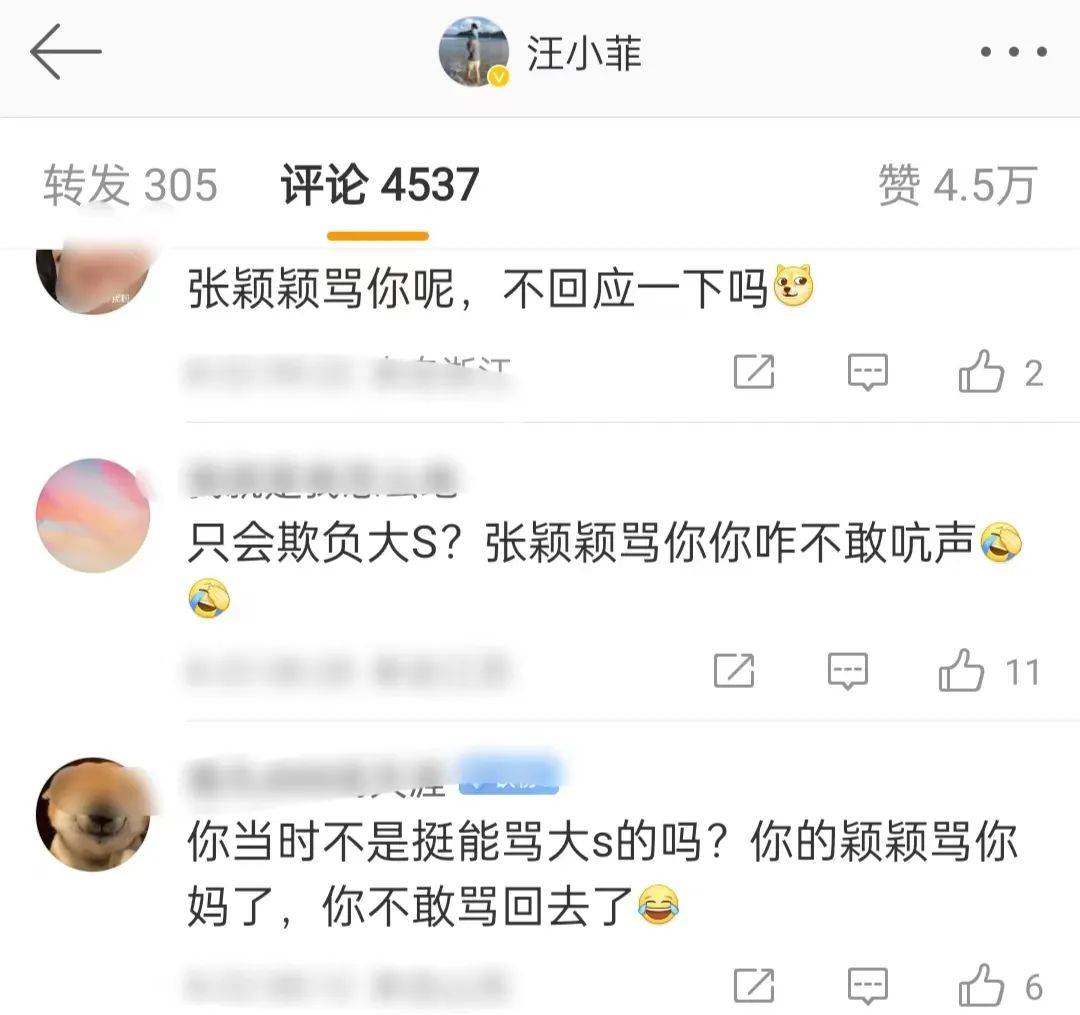The height and width of the screenshot is (1015, 1080).
Task: Repost the comment starting 只会欺负大S
Action: click(734, 671)
